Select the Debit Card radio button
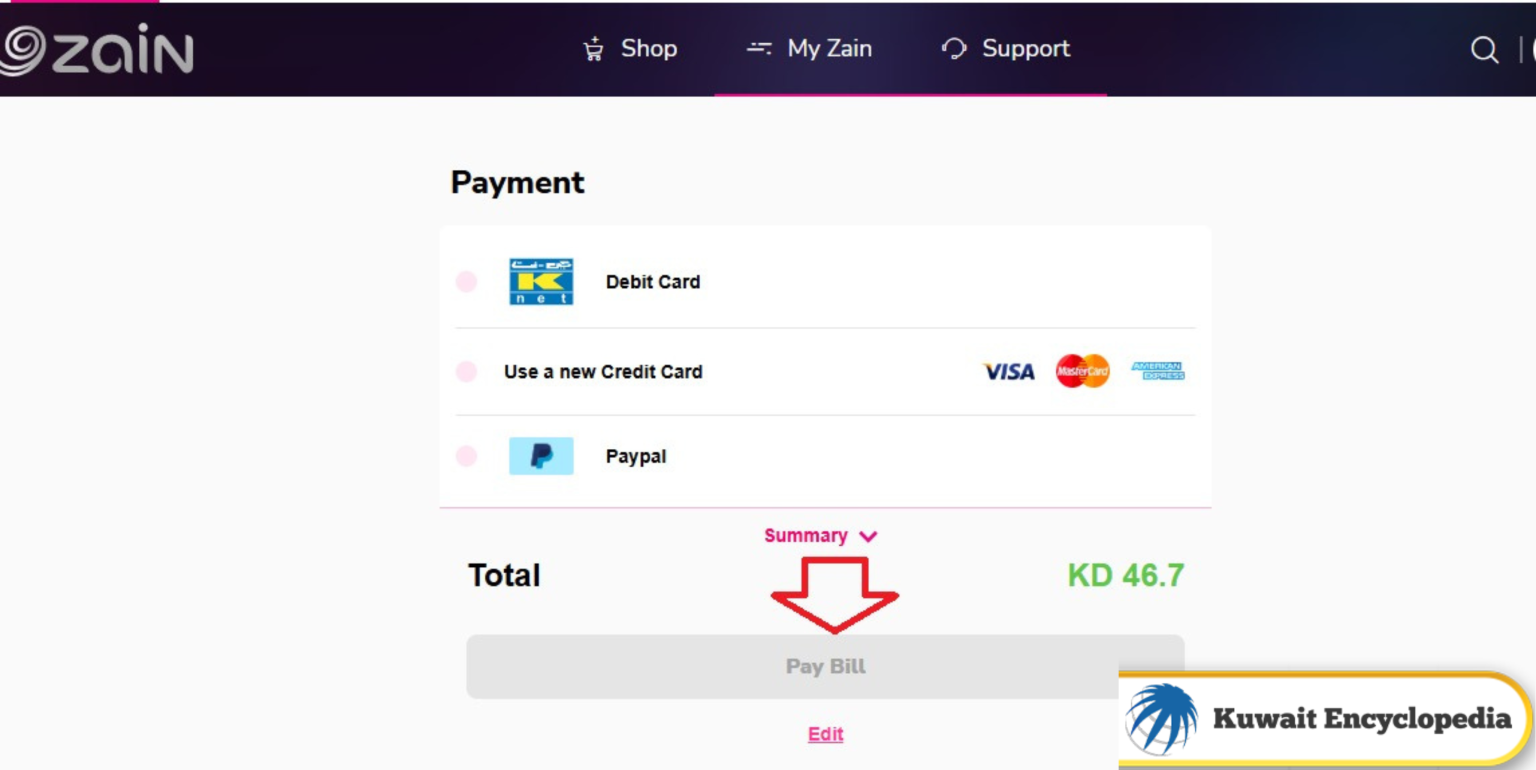Viewport: 1536px width, 770px height. pyautogui.click(x=466, y=281)
